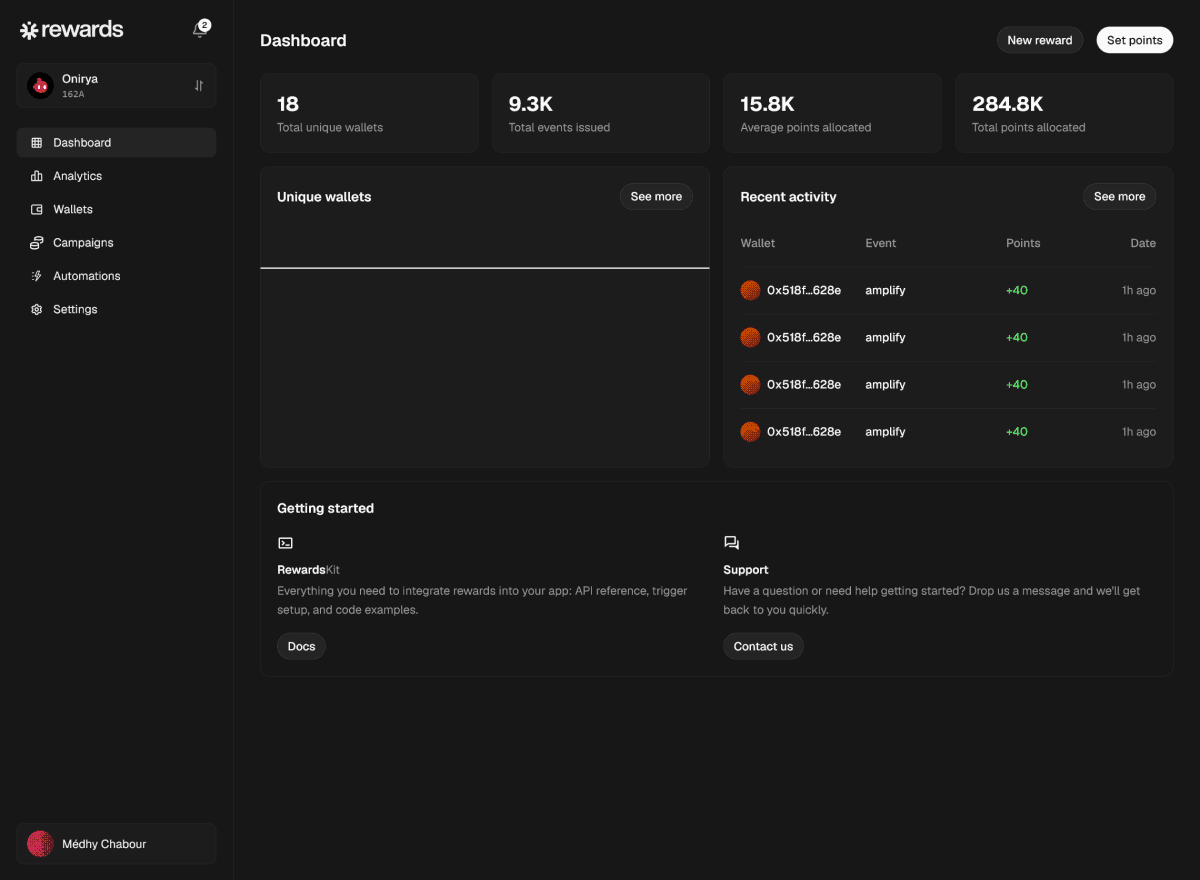This screenshot has height=880, width=1200.
Task: Click Médhy Chabour's avatar picture
Action: (x=40, y=844)
